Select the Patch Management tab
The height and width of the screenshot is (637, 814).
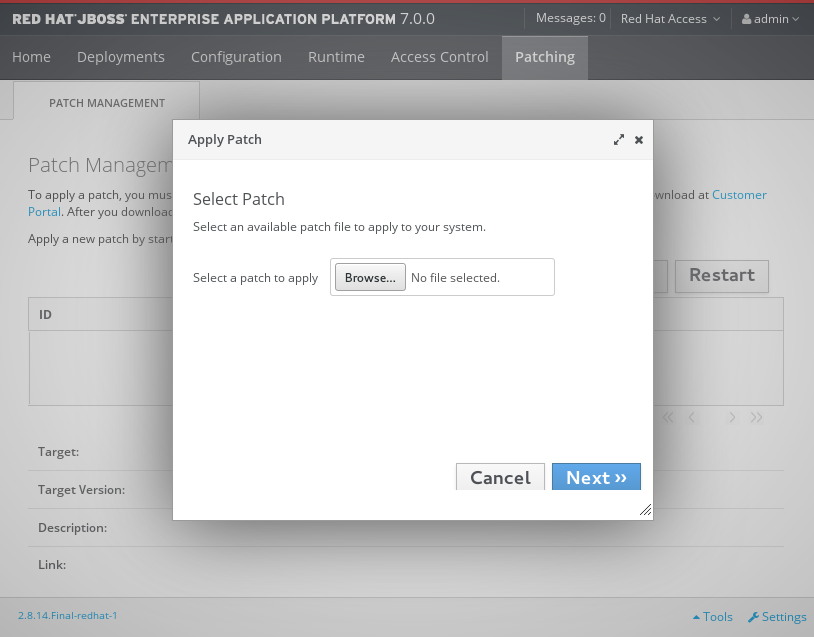click(106, 102)
